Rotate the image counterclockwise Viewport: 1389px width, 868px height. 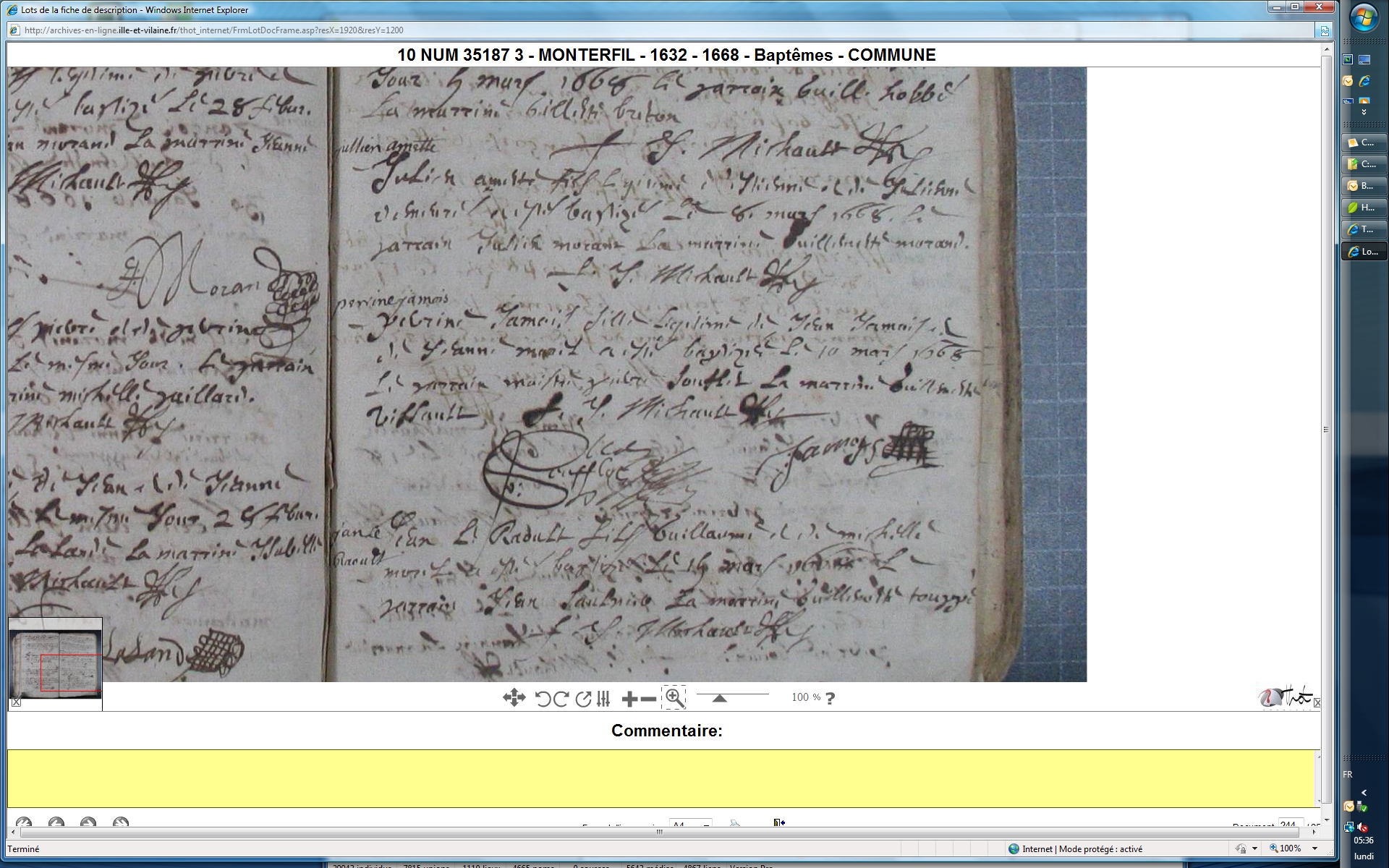tap(543, 699)
